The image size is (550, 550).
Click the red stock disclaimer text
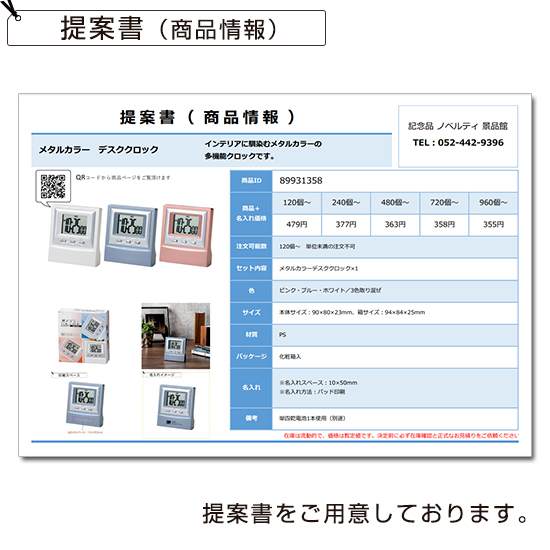point(401,436)
